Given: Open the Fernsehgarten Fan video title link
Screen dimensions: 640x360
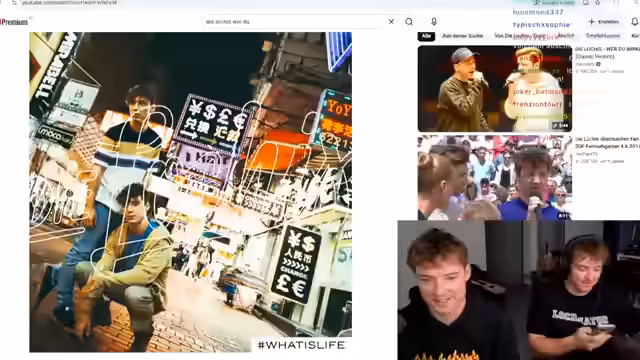Looking at the screenshot, I should 607,142.
